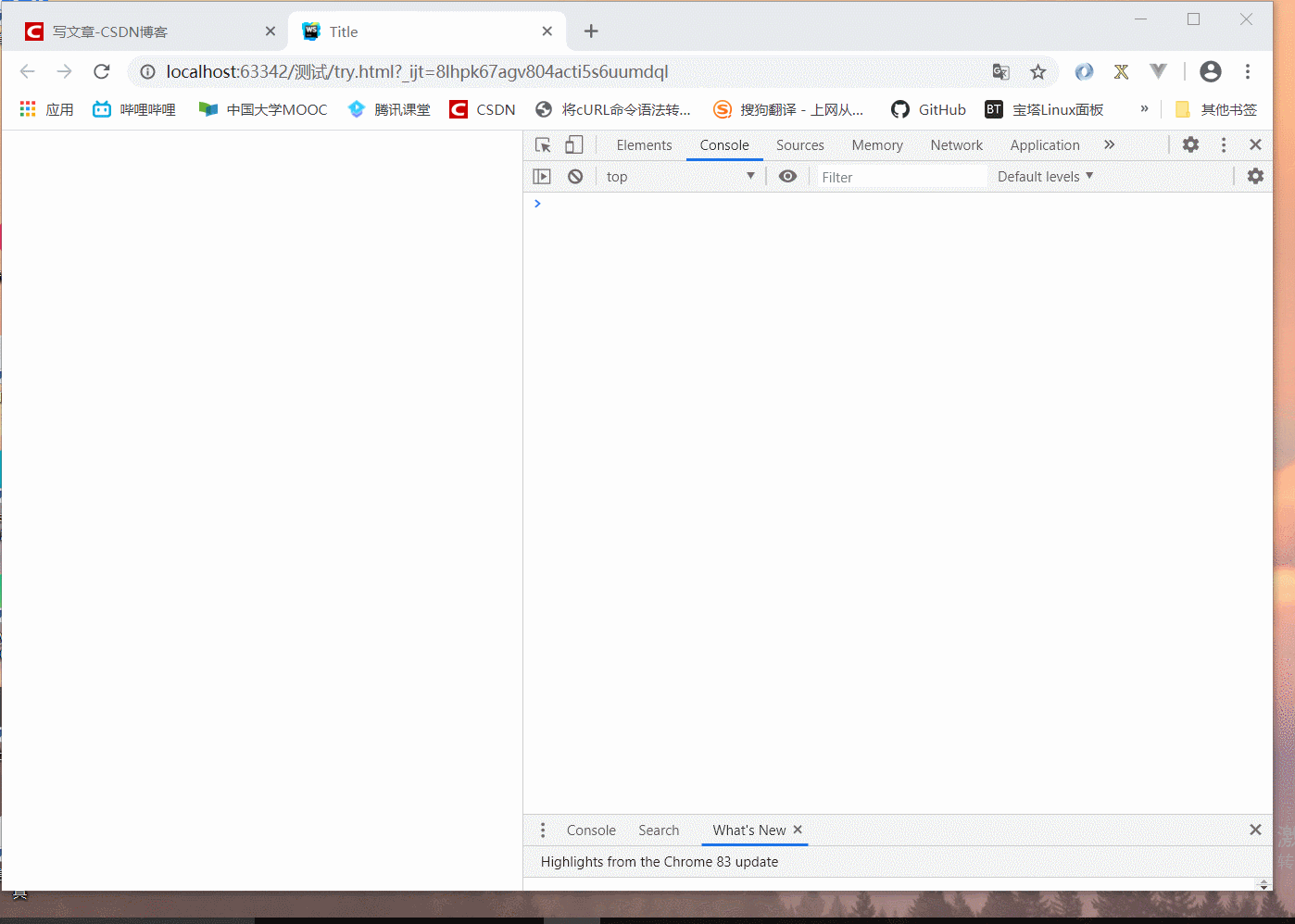Select the drawer Search tab

coord(659,830)
